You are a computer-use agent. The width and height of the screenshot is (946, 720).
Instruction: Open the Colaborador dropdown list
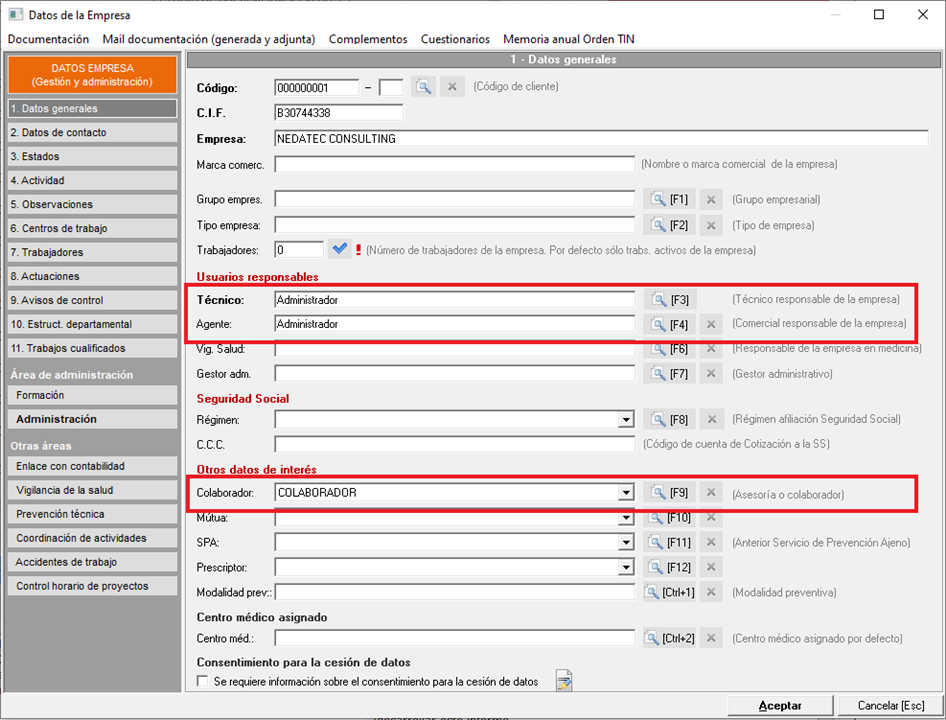pos(626,493)
